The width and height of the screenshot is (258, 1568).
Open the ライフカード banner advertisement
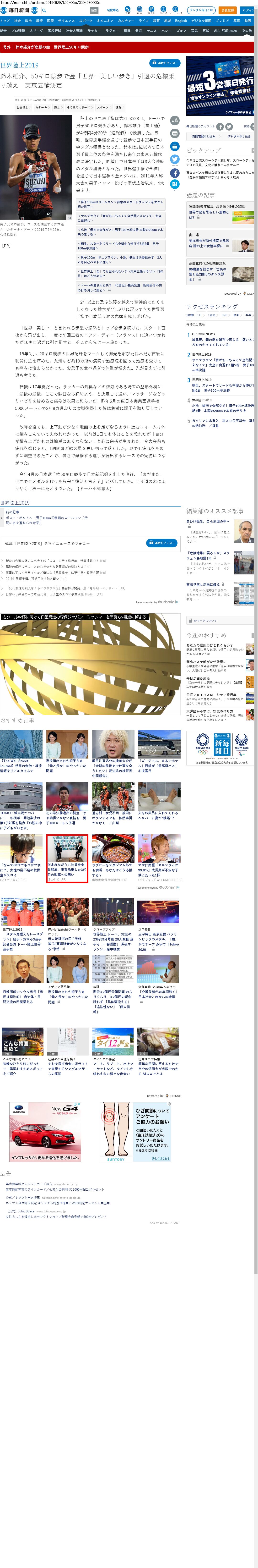(220, 86)
